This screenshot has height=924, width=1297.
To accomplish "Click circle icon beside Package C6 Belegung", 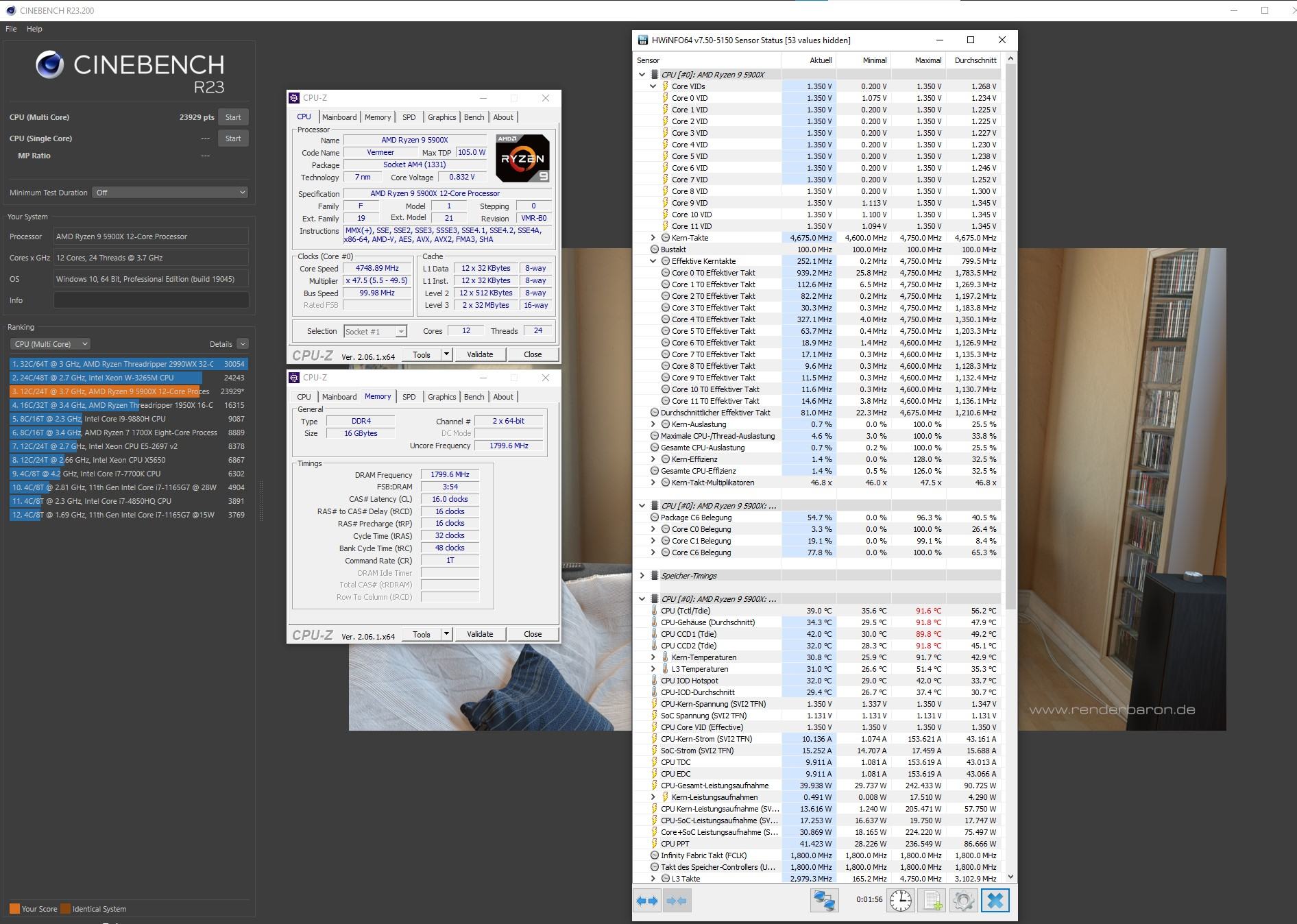I will pyautogui.click(x=654, y=518).
